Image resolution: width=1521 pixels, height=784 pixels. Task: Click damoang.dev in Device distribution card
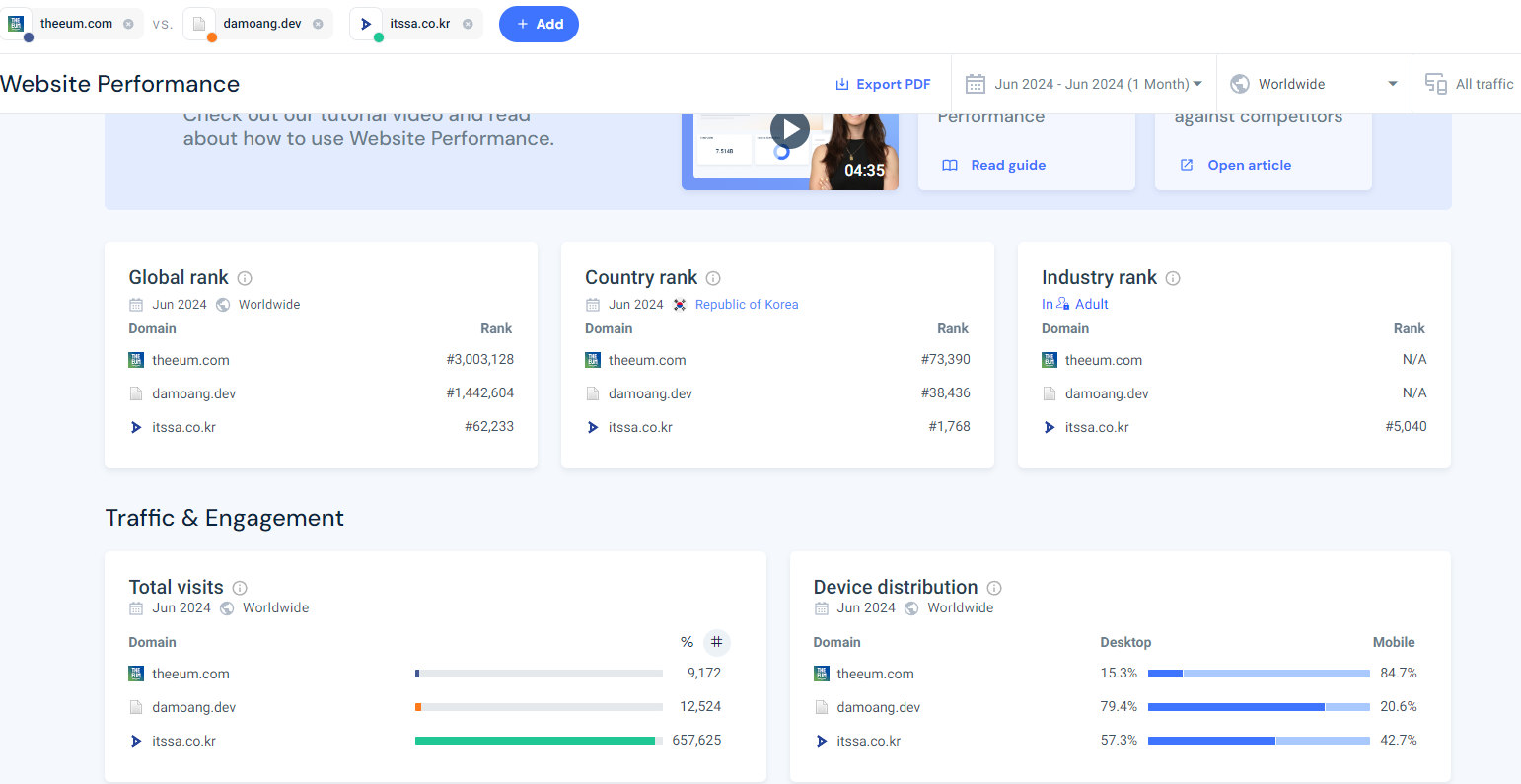click(x=879, y=707)
